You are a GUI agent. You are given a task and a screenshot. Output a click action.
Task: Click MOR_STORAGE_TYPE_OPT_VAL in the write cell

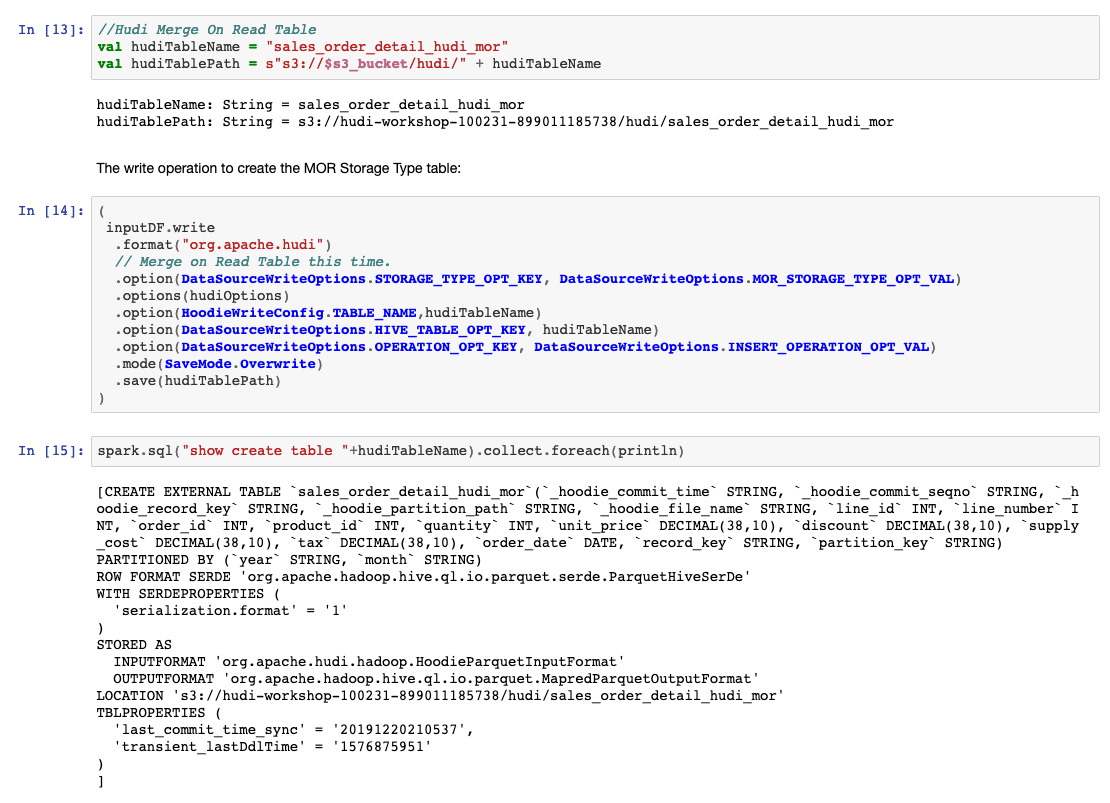click(853, 279)
